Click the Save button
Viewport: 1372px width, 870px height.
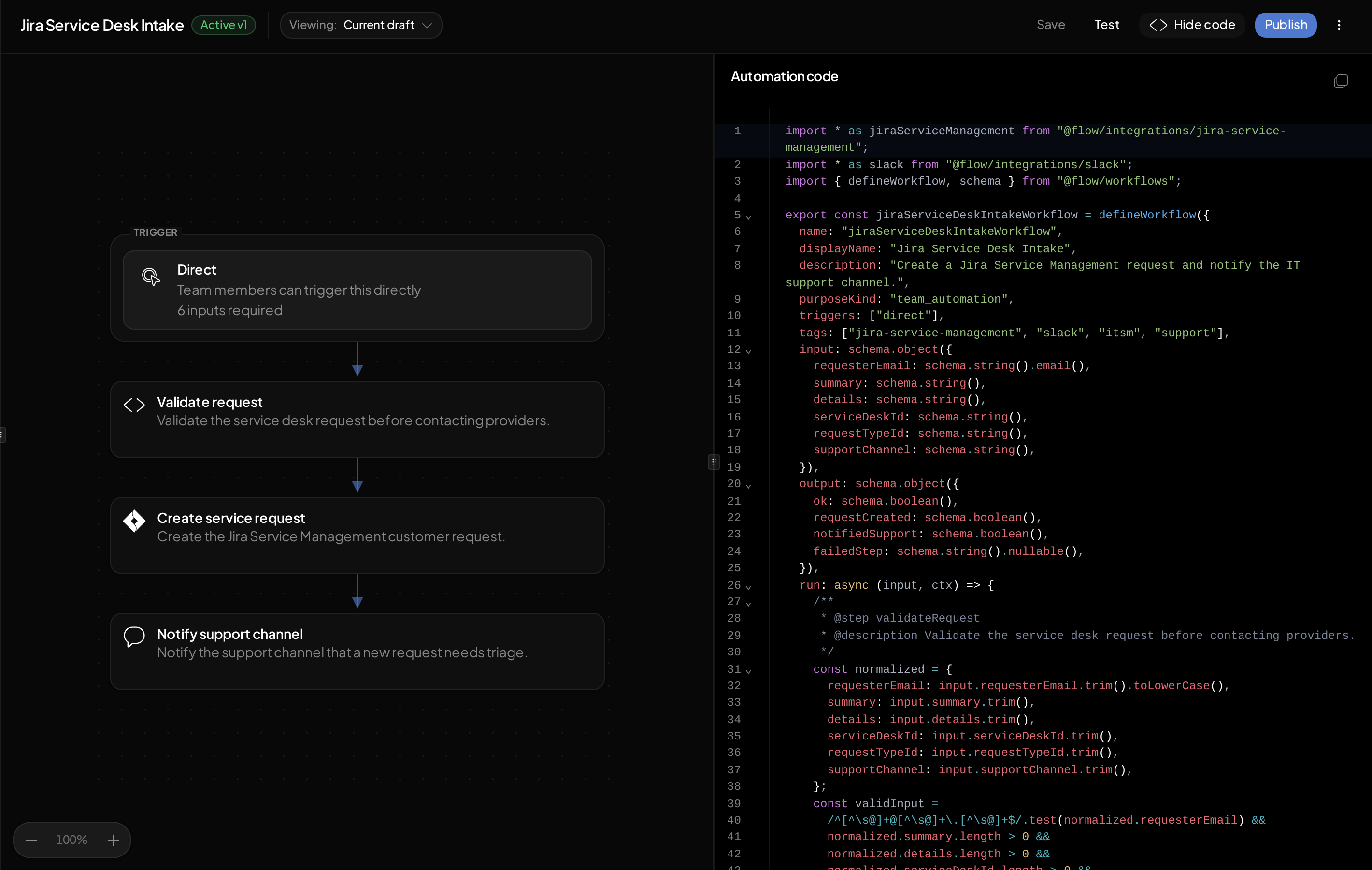tap(1051, 25)
